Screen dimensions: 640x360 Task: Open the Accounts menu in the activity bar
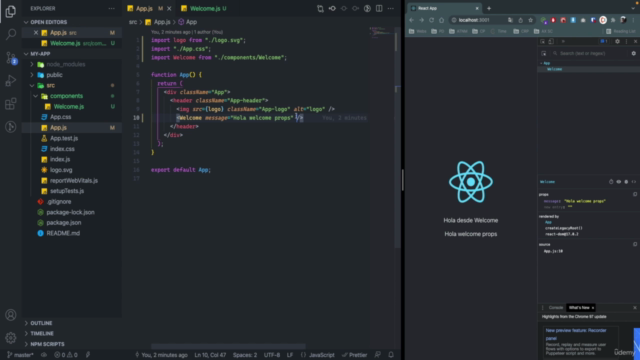point(11,315)
